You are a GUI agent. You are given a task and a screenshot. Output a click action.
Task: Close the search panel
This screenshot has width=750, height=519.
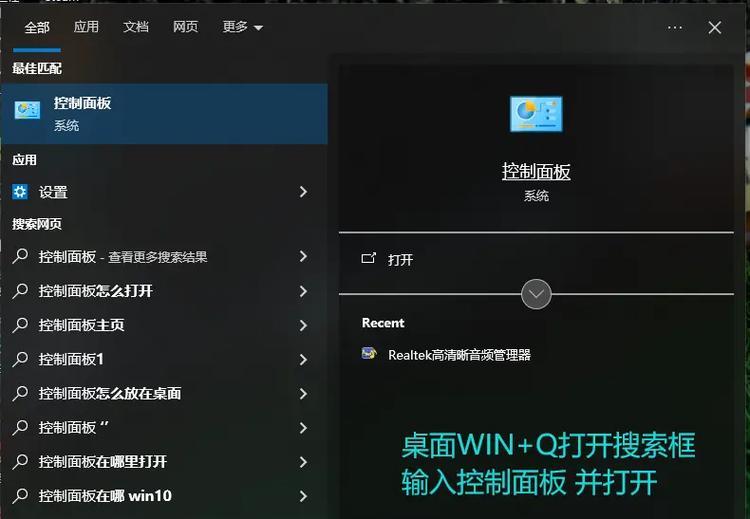715,27
